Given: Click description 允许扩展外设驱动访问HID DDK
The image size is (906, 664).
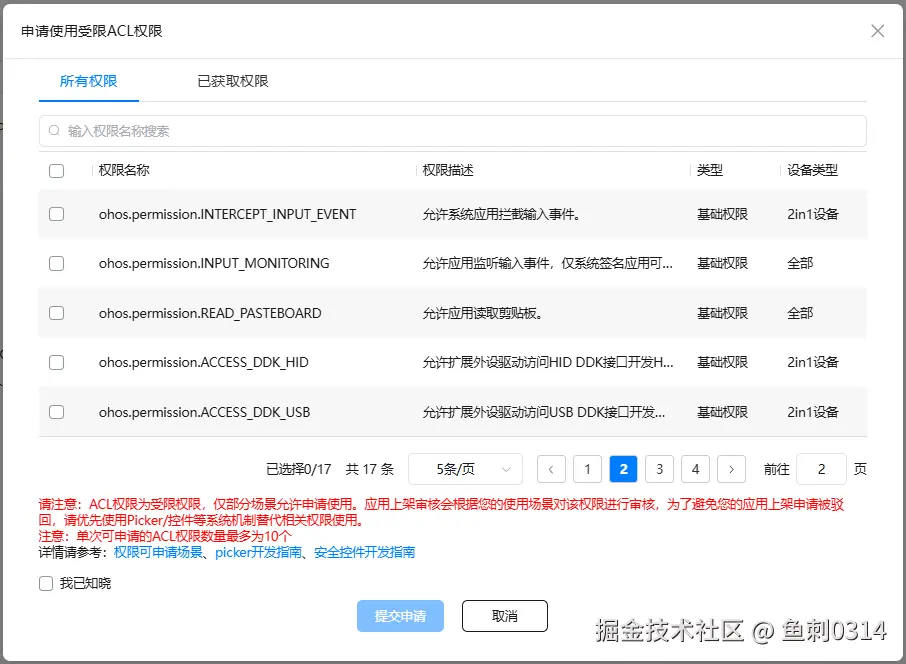Looking at the screenshot, I should pos(547,362).
